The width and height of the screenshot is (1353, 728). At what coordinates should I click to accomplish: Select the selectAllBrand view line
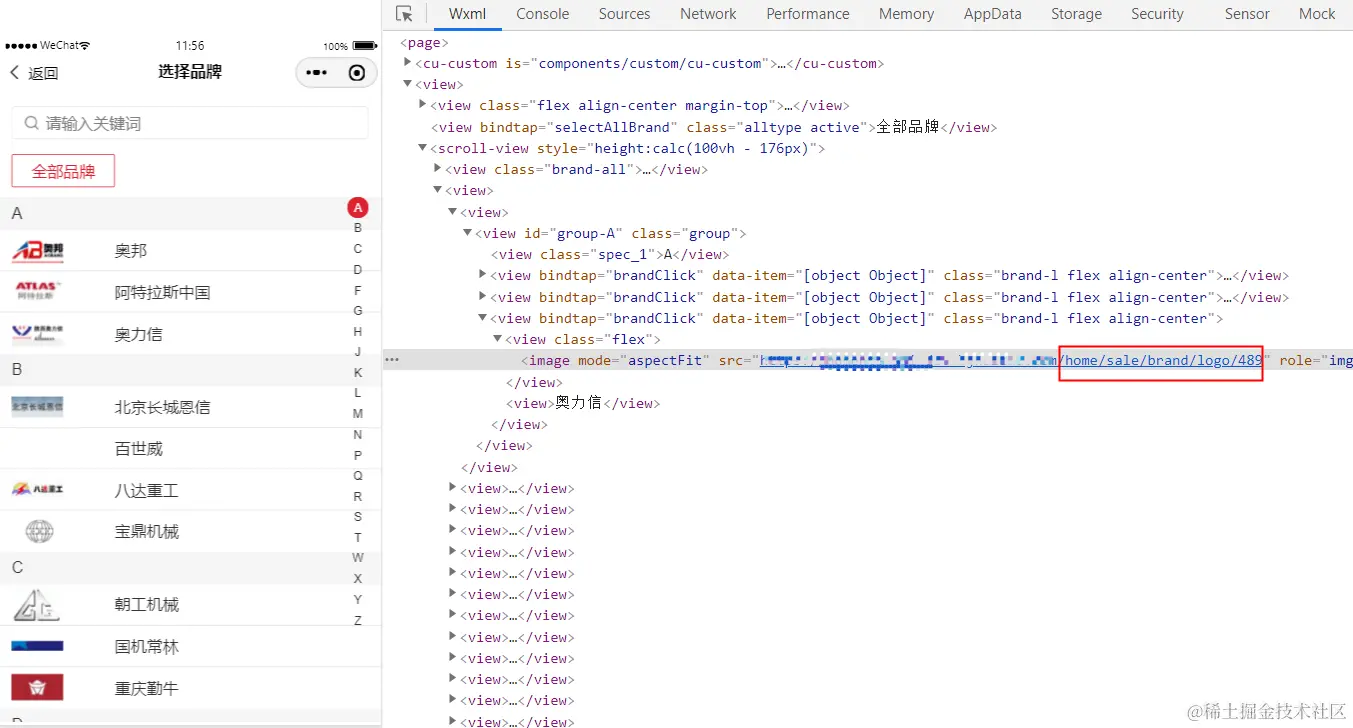click(x=714, y=127)
